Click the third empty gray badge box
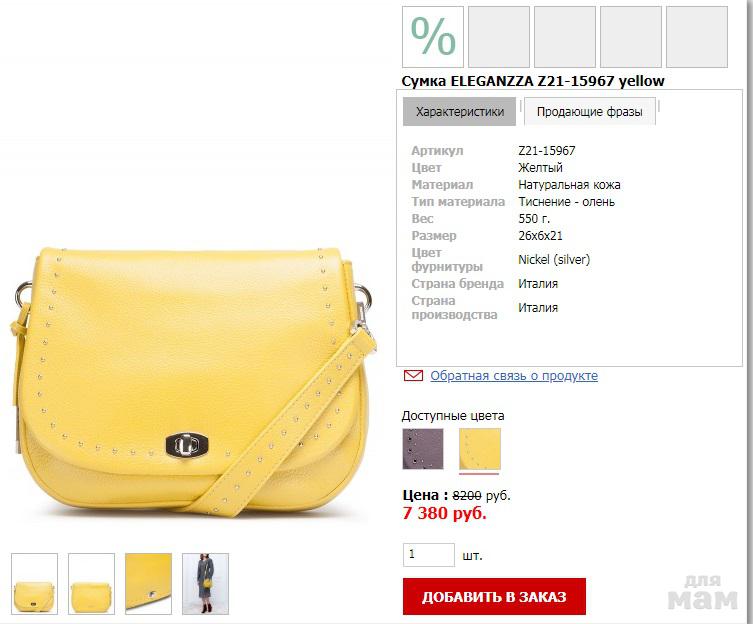This screenshot has height=624, width=753. tap(565, 37)
